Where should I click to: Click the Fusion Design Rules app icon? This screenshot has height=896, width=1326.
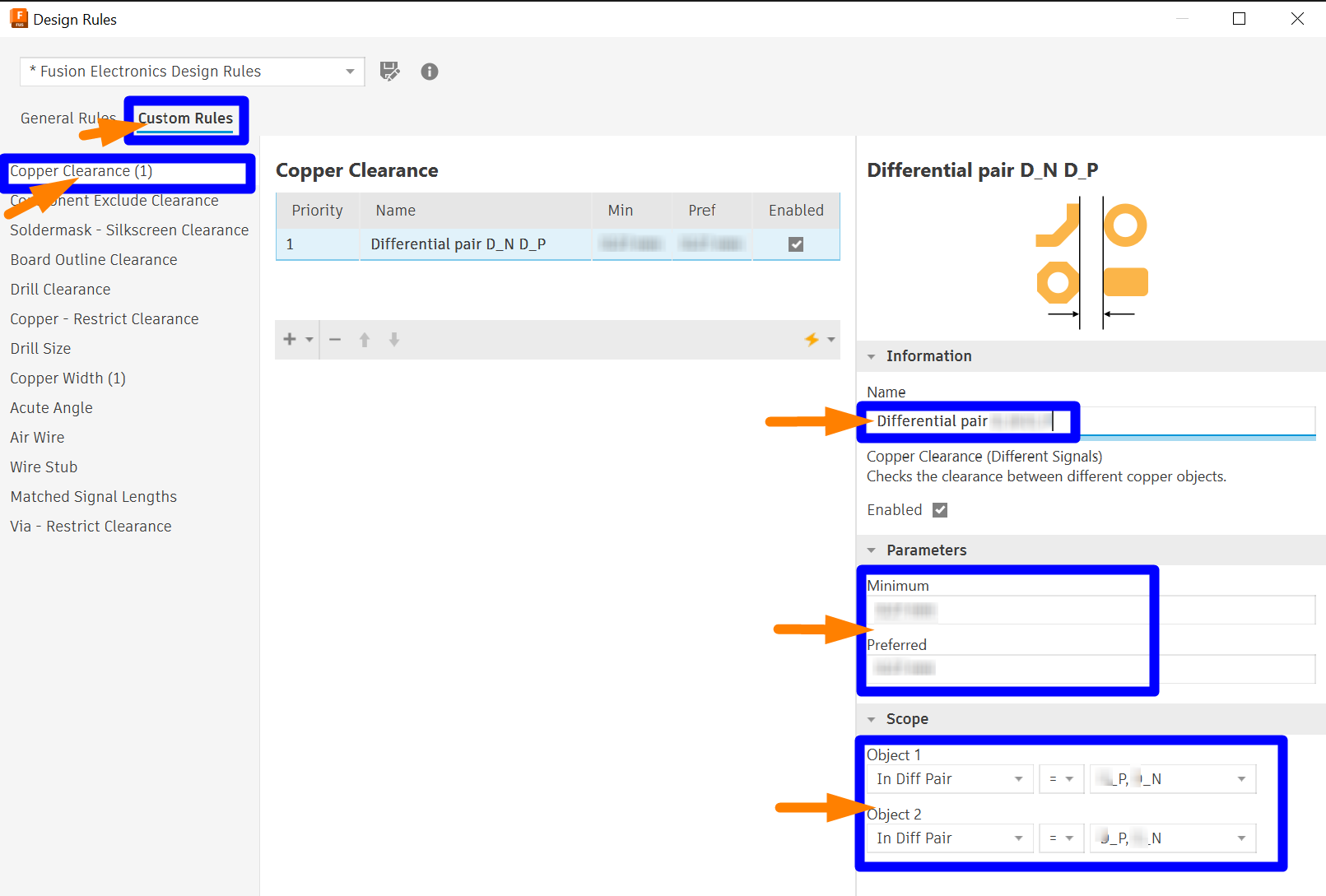coord(17,17)
